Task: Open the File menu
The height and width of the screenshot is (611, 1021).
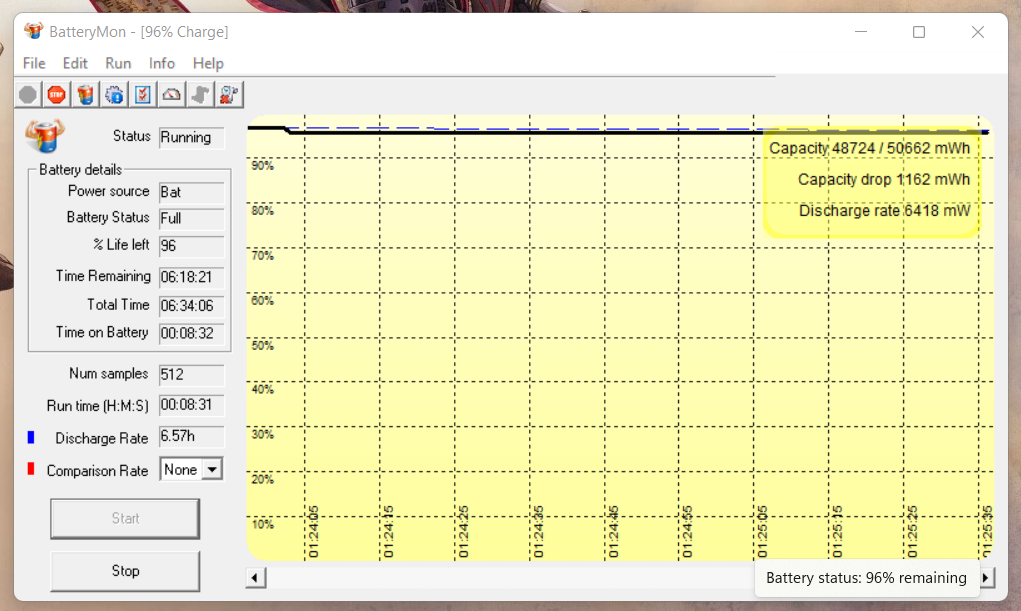Action: [34, 63]
